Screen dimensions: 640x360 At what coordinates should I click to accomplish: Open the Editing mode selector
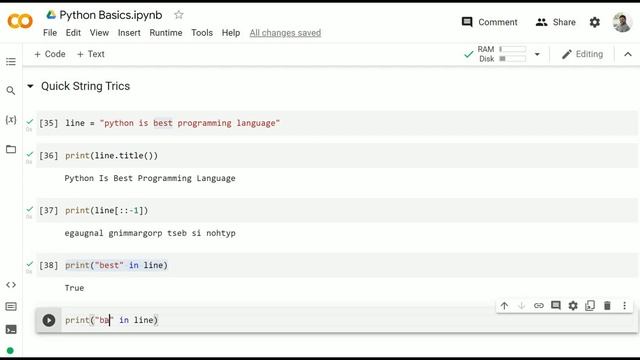[582, 54]
